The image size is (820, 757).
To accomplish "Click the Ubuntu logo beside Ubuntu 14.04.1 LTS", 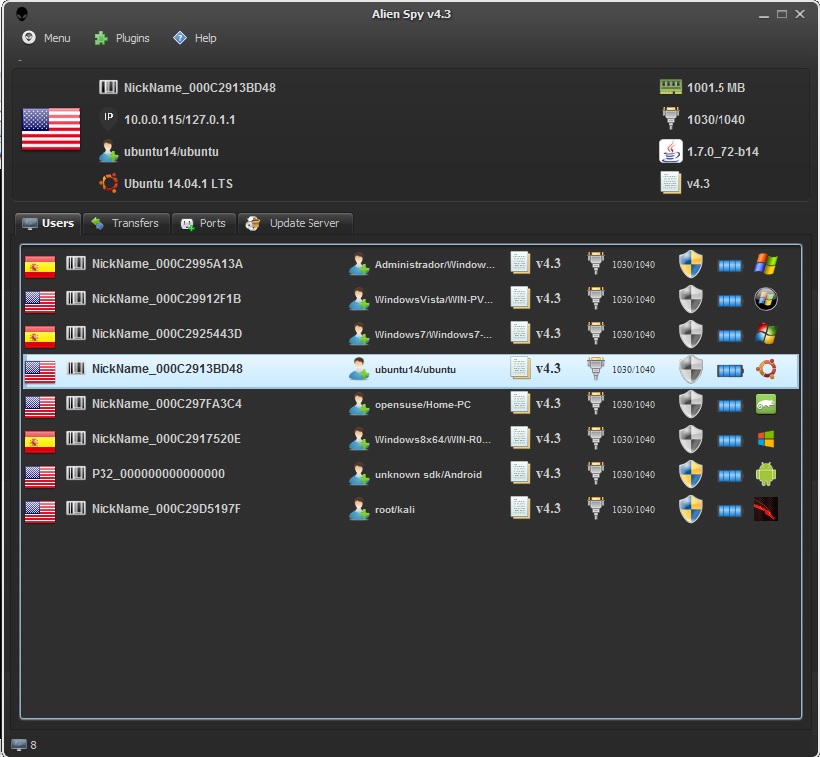I will (x=108, y=183).
